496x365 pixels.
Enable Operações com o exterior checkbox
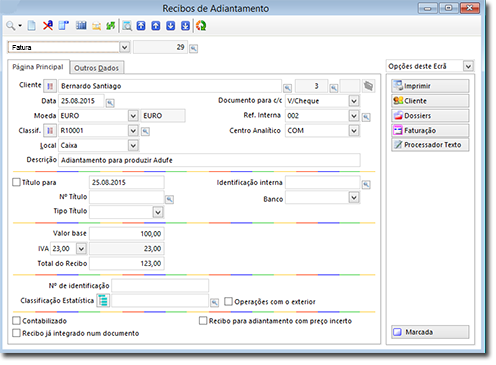tap(228, 301)
